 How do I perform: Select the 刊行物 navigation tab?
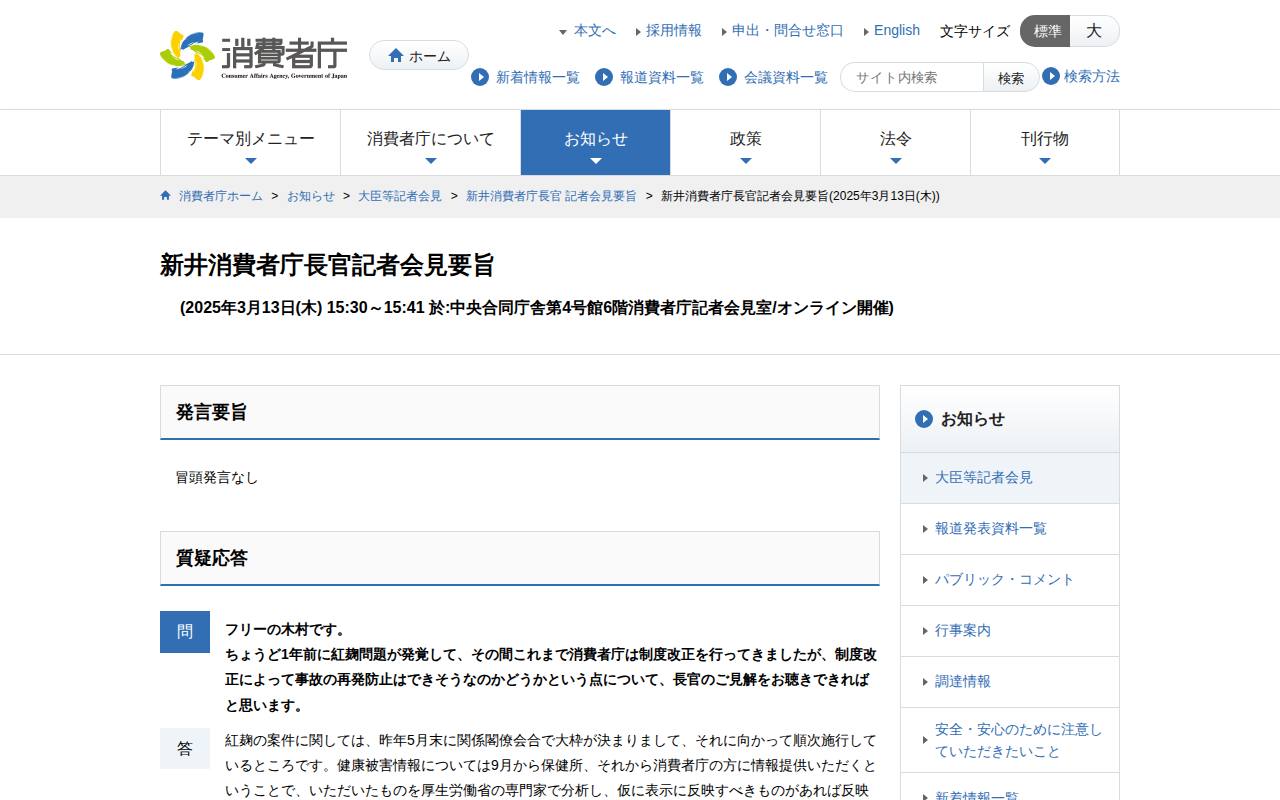tap(1044, 142)
